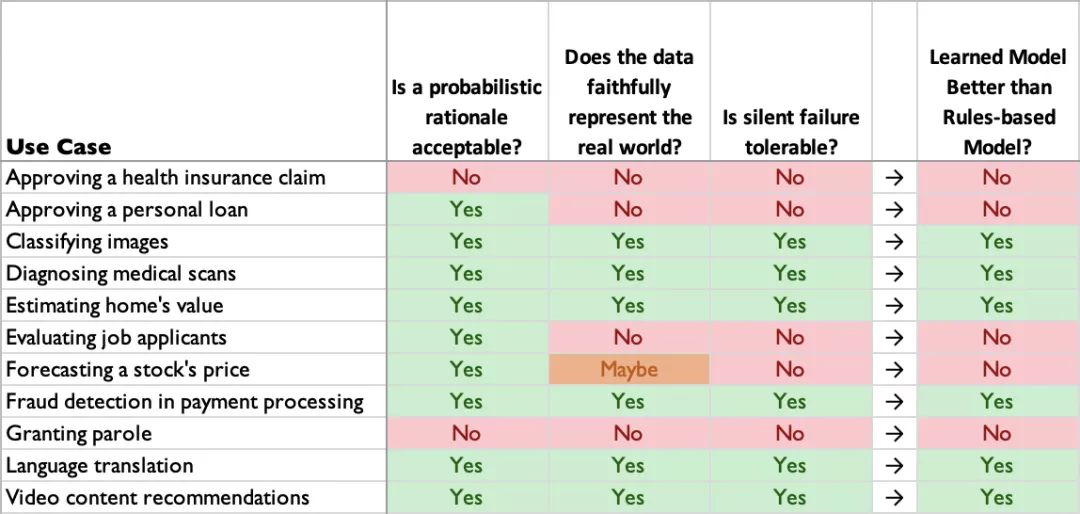Select 'Approving a health insurance claim' cell
The width and height of the screenshot is (1080, 514).
click(x=166, y=178)
